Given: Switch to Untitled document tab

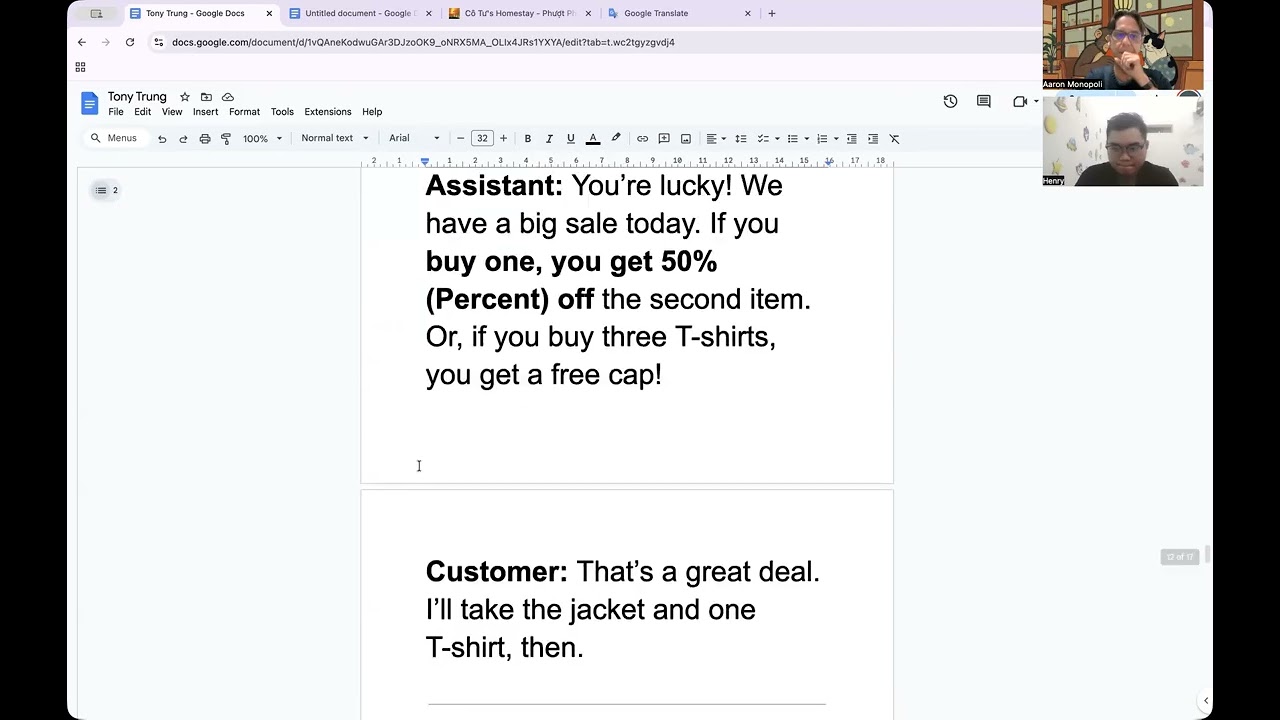Looking at the screenshot, I should pos(360,13).
